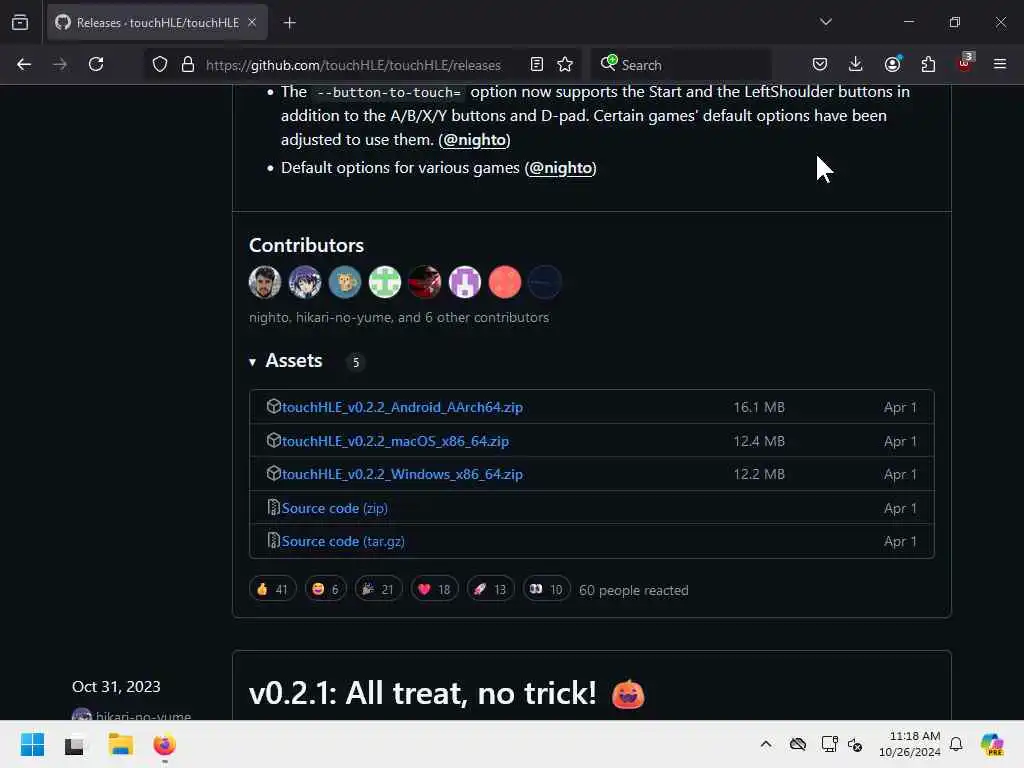The image size is (1024, 768).
Task: Click "60 people reacted" text
Action: 633,590
